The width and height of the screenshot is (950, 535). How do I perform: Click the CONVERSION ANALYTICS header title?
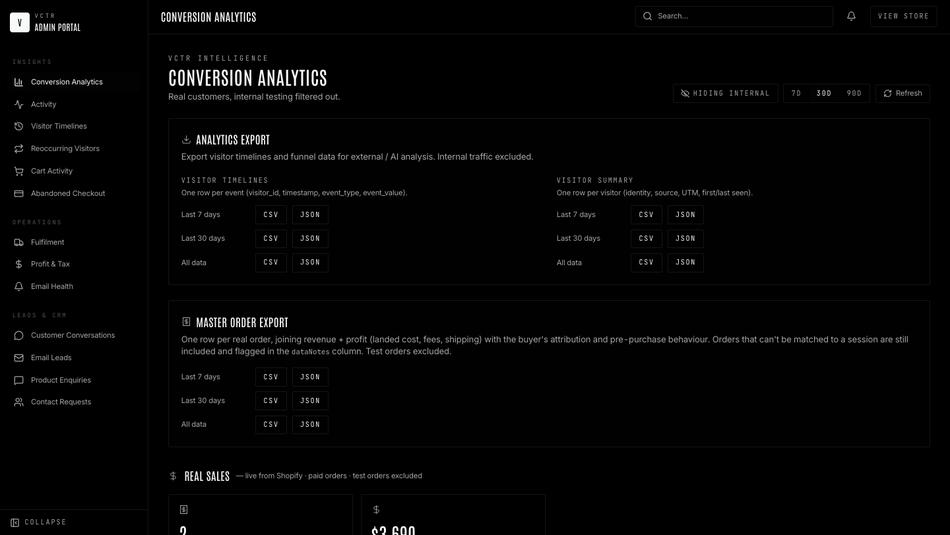[208, 17]
